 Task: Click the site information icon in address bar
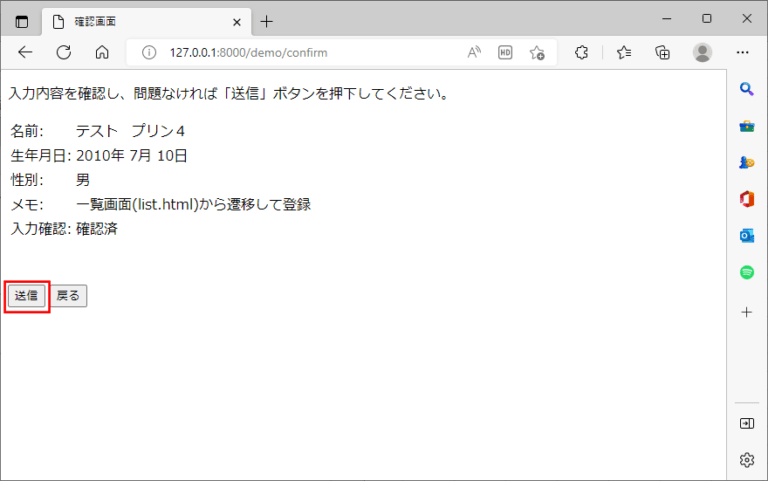150,52
